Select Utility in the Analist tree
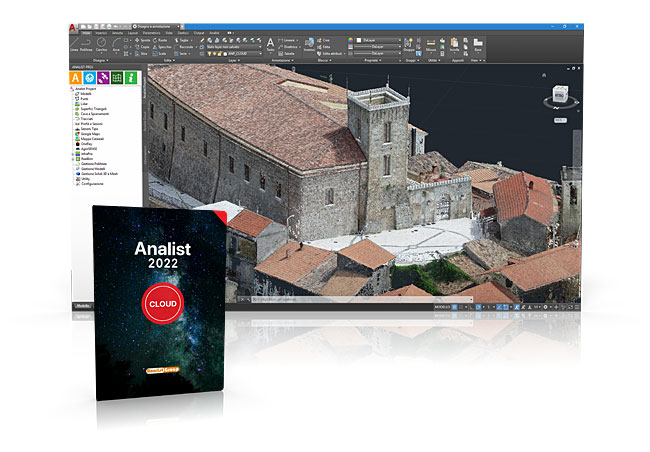 click(x=85, y=179)
